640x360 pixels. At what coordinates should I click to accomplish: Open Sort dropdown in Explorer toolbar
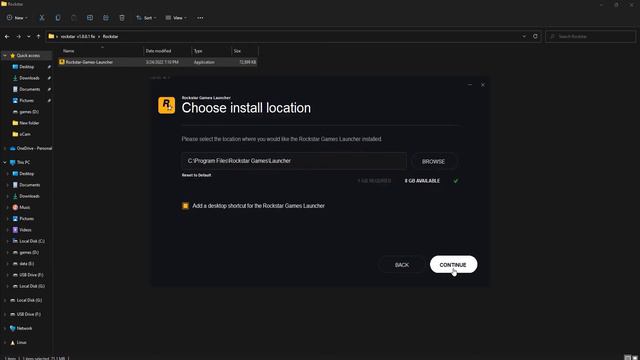(146, 18)
